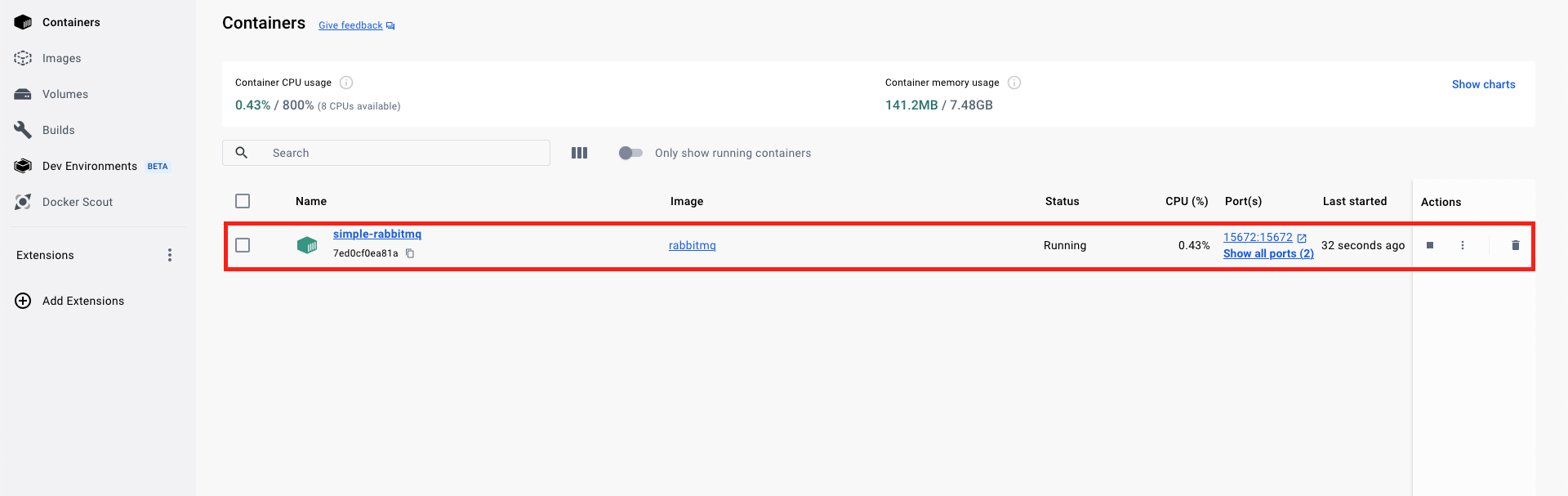Sort by the Last started column header

[x=1355, y=201]
